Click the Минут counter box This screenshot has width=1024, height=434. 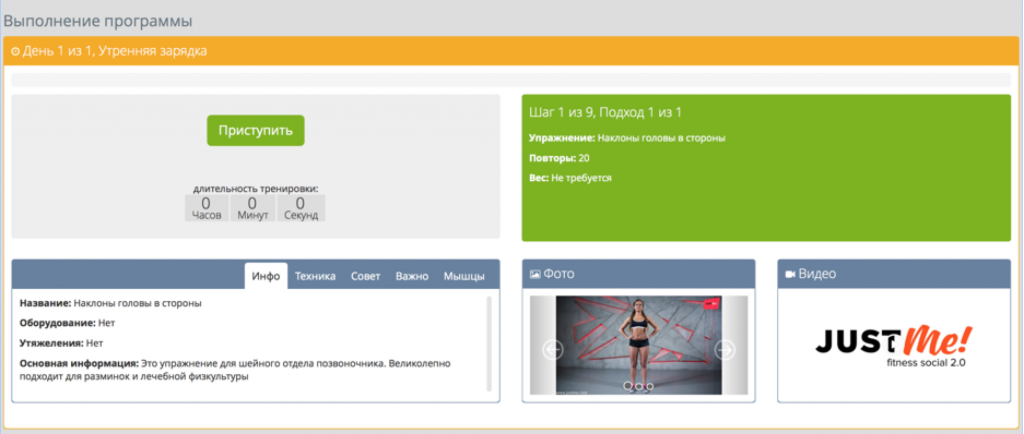[253, 208]
